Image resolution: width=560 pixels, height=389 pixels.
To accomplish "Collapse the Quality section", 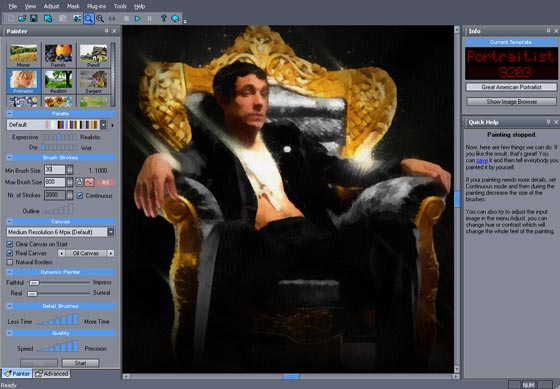I will (x=10, y=333).
